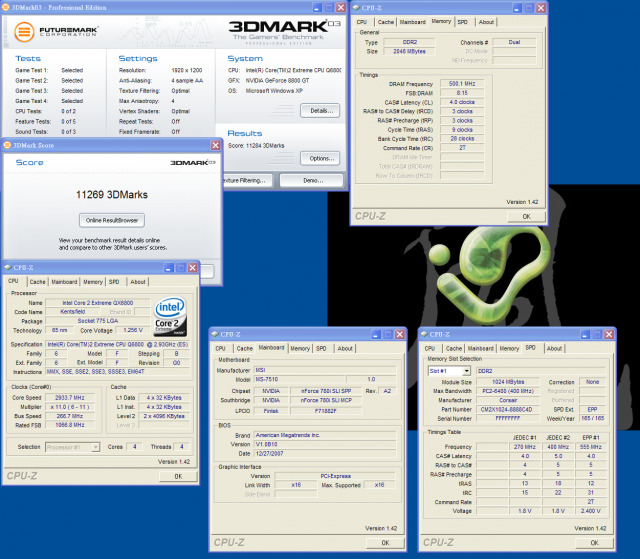Click the Core Speed 2933.7 MHz field

coord(70,397)
